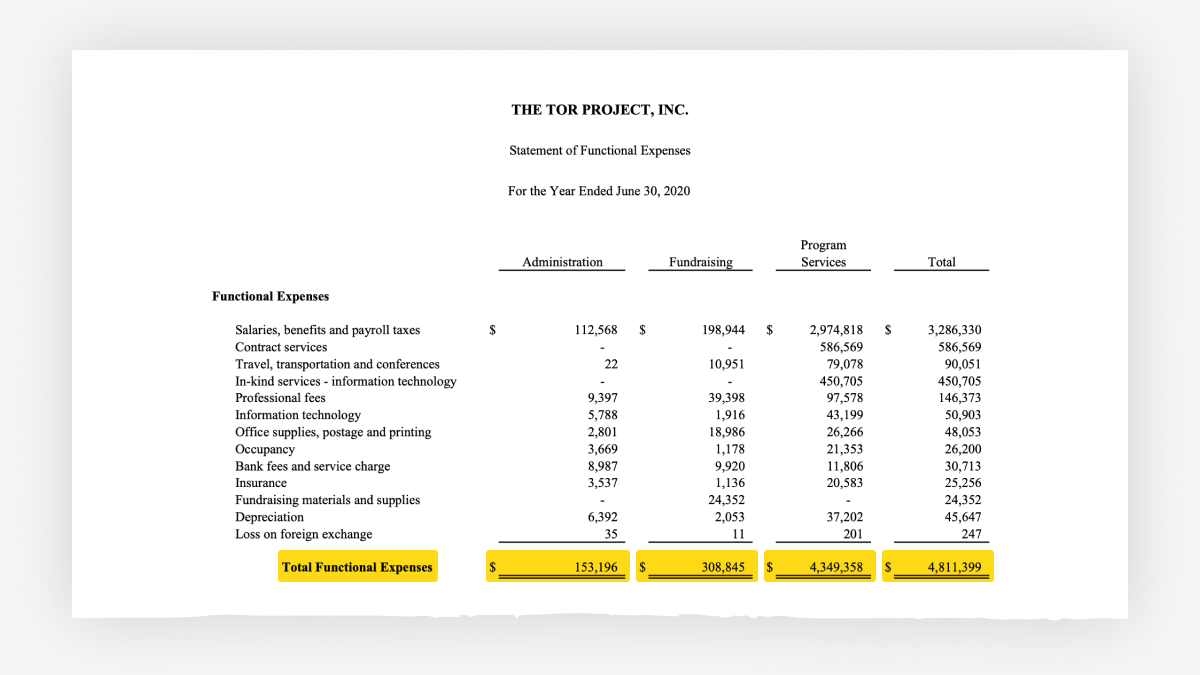This screenshot has width=1200, height=675.
Task: Click the "Loss on foreign exchange" row label
Action: (304, 534)
